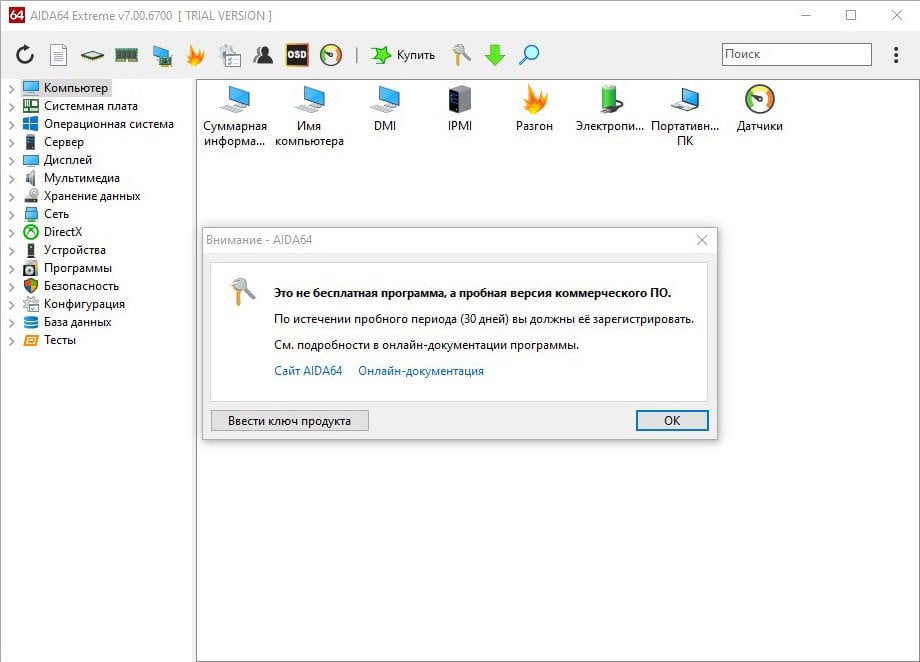
Task: Select Дисплей in the tree
Action: tap(58, 160)
